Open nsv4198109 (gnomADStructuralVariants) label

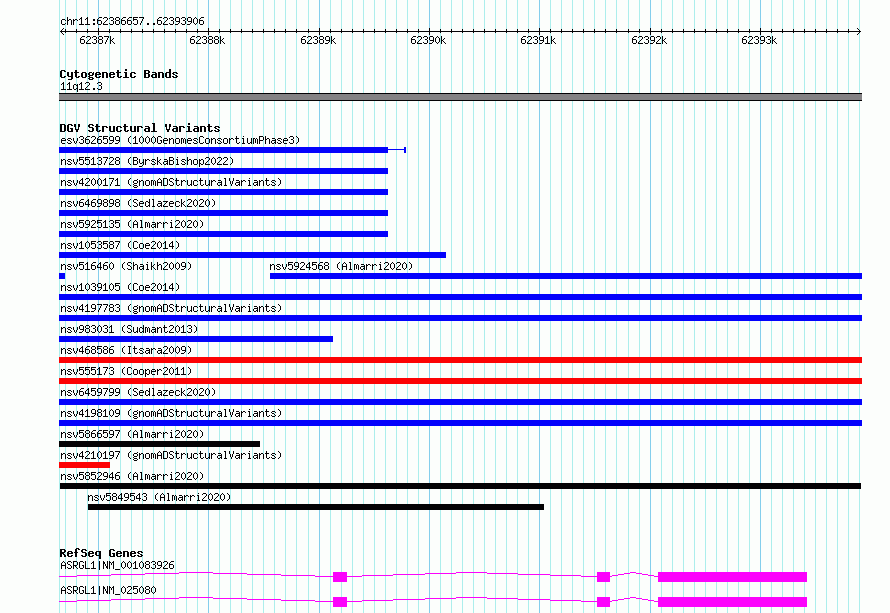tap(171, 413)
